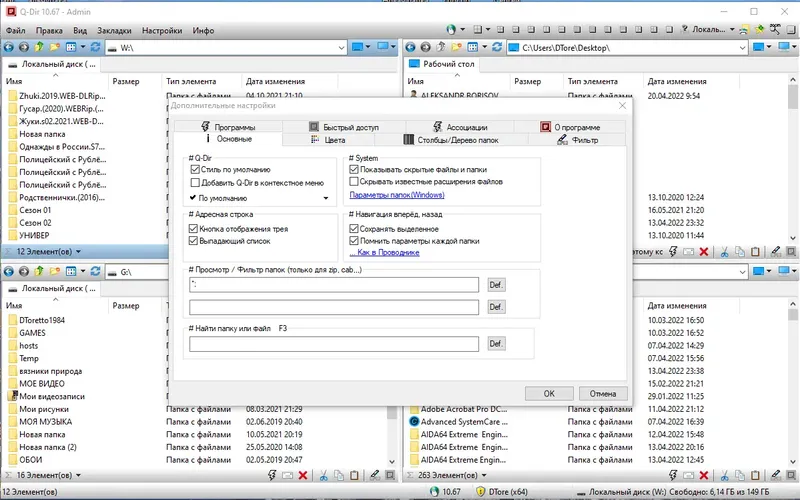Open Параметры папок (Windows) link
This screenshot has width=800, height=500.
396,195
